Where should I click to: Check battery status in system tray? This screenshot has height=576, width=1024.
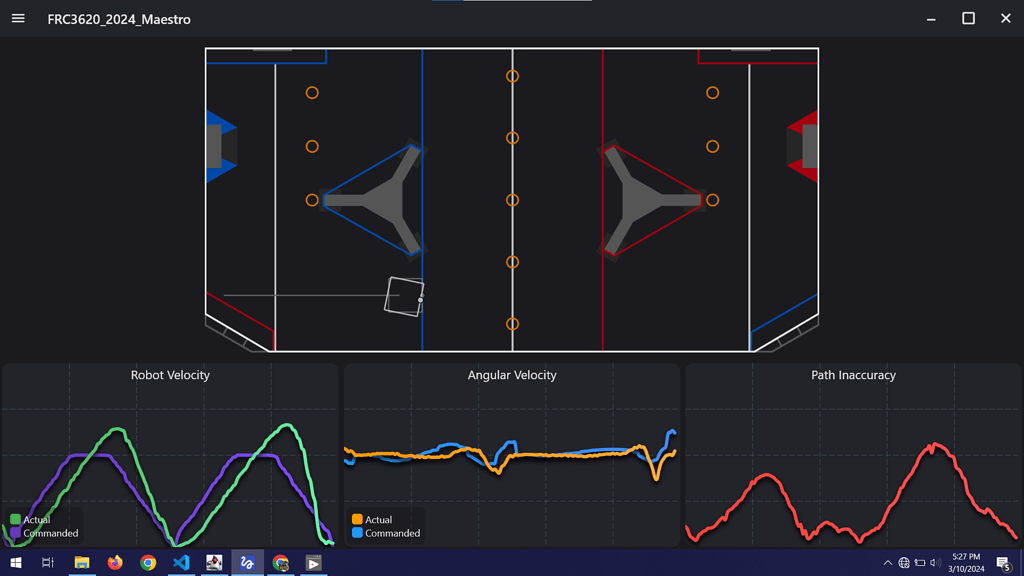click(920, 562)
